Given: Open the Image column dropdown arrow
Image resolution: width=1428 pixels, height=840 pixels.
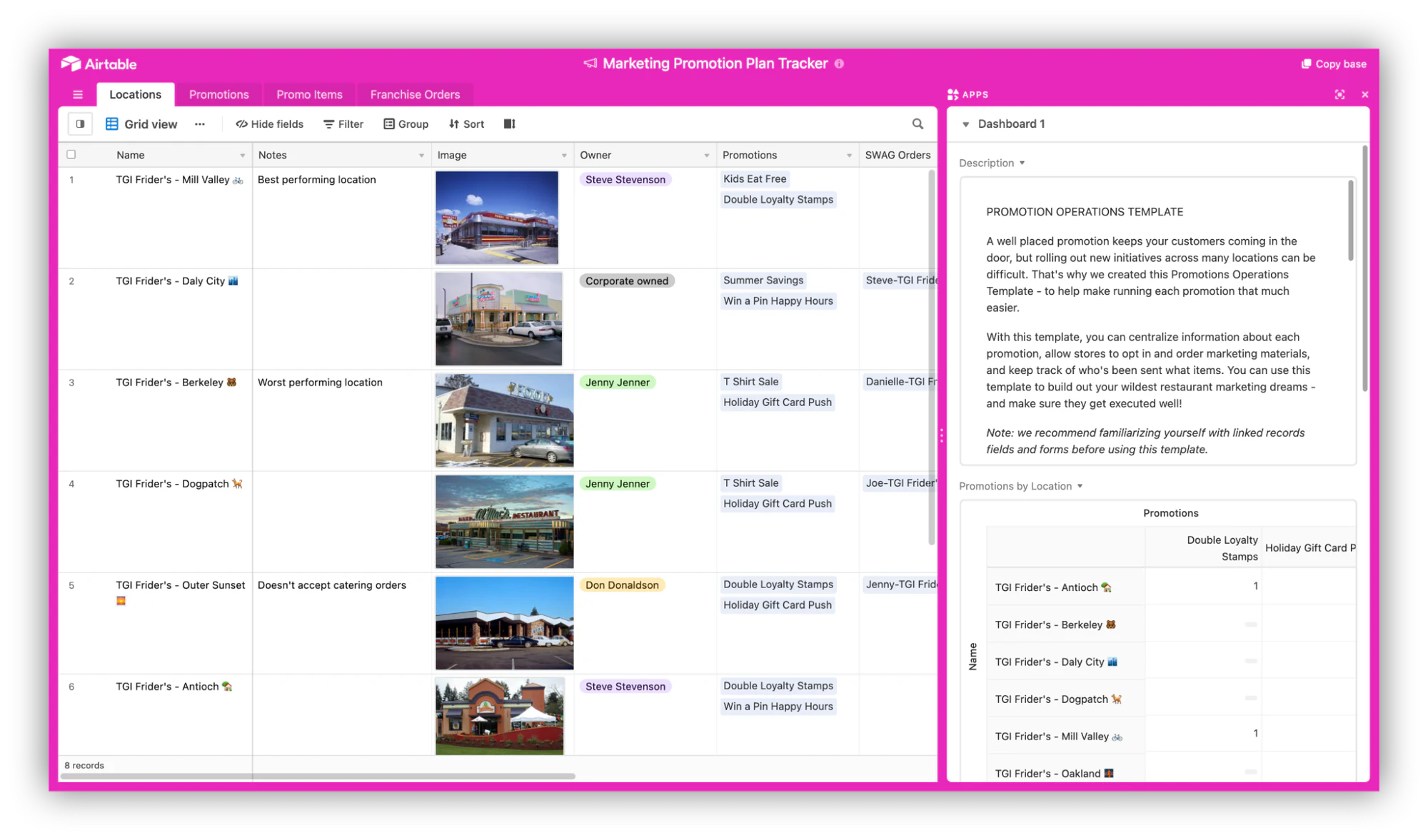Looking at the screenshot, I should coord(564,155).
